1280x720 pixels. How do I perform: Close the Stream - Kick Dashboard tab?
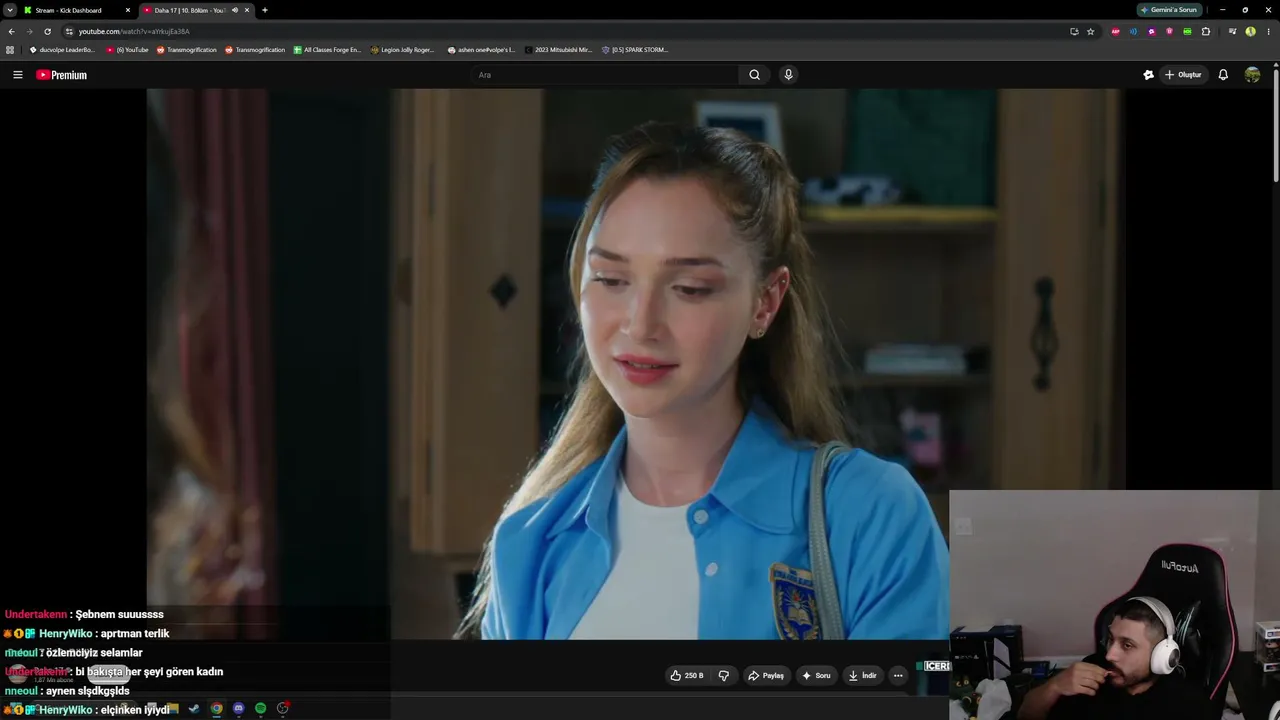[x=128, y=10]
